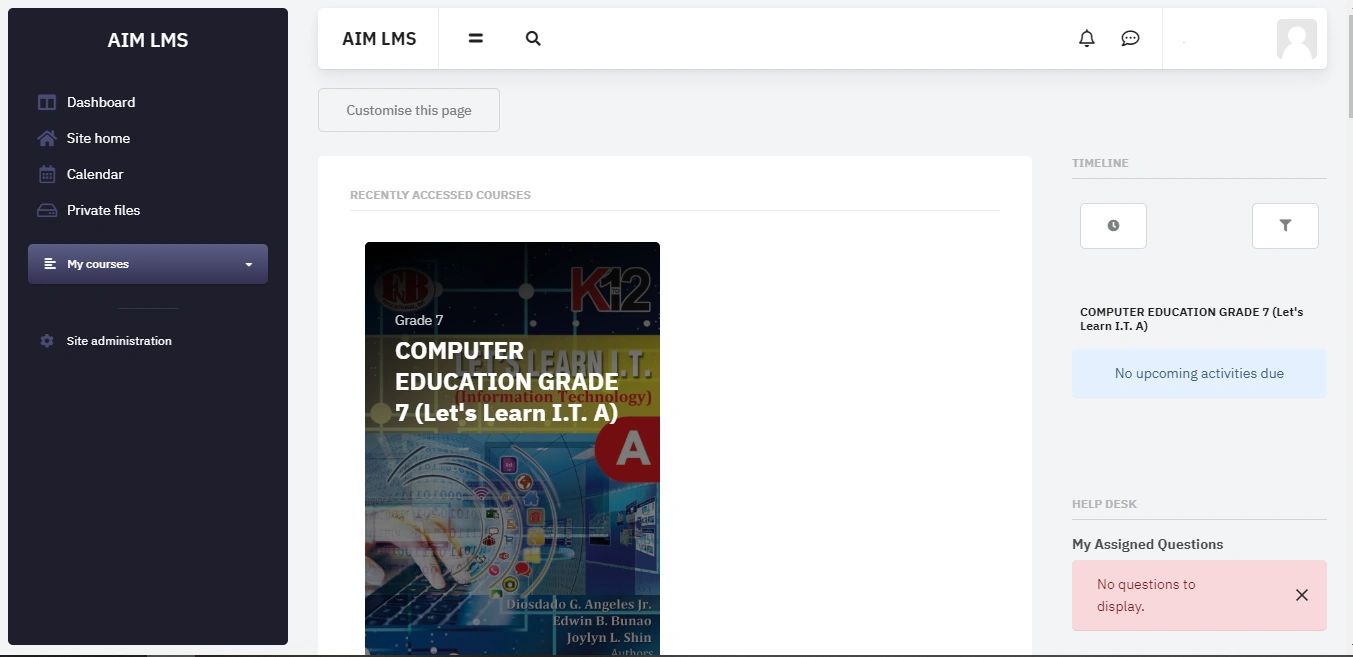The height and width of the screenshot is (657, 1353).
Task: Expand the My courses dropdown arrow
Action: [x=249, y=265]
